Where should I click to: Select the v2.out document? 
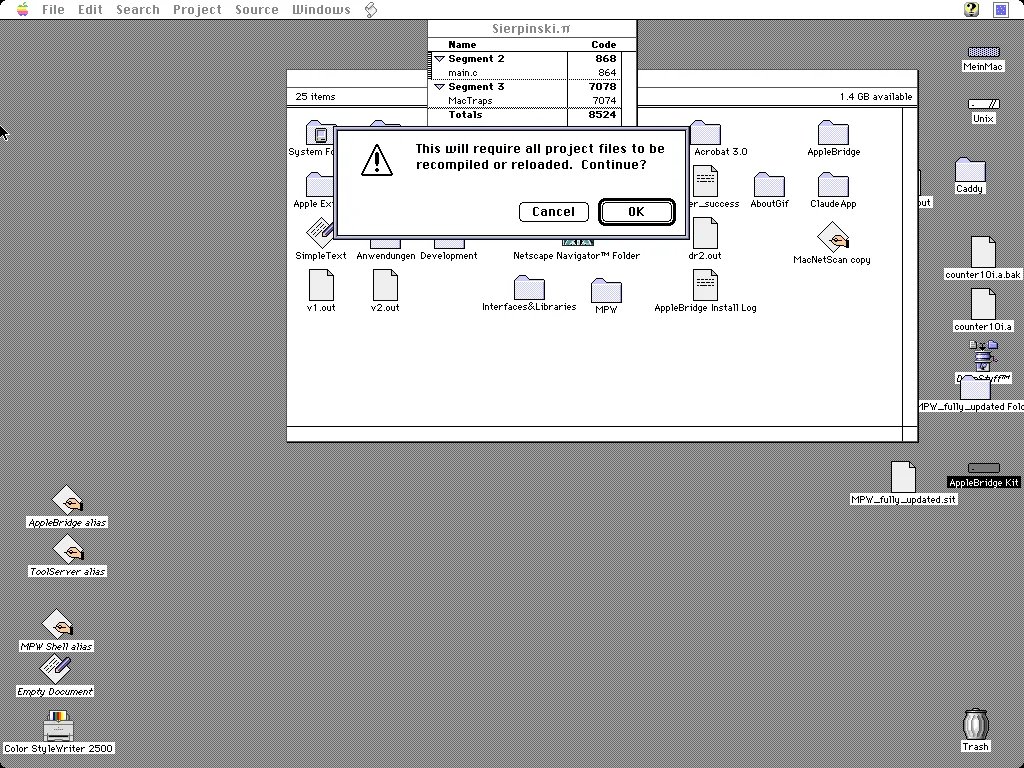click(385, 285)
